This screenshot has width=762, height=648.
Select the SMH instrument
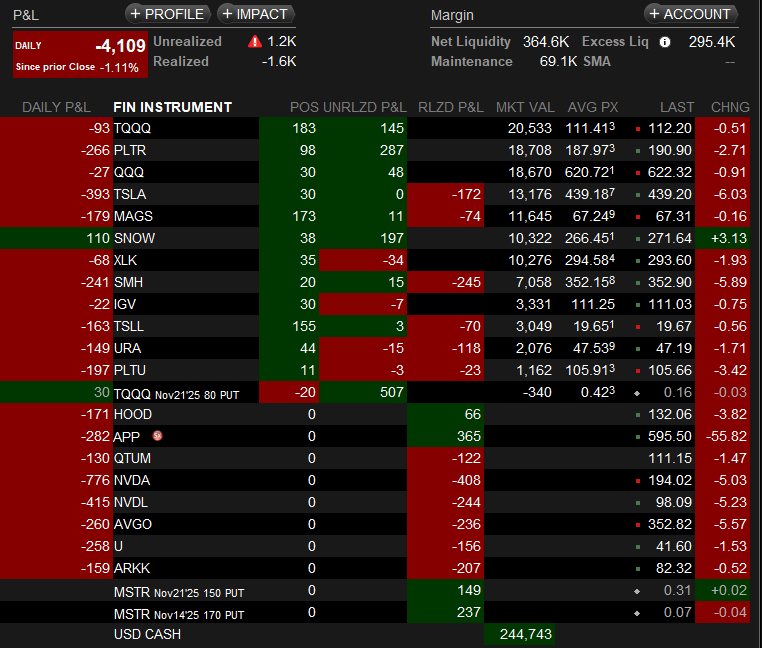click(128, 282)
